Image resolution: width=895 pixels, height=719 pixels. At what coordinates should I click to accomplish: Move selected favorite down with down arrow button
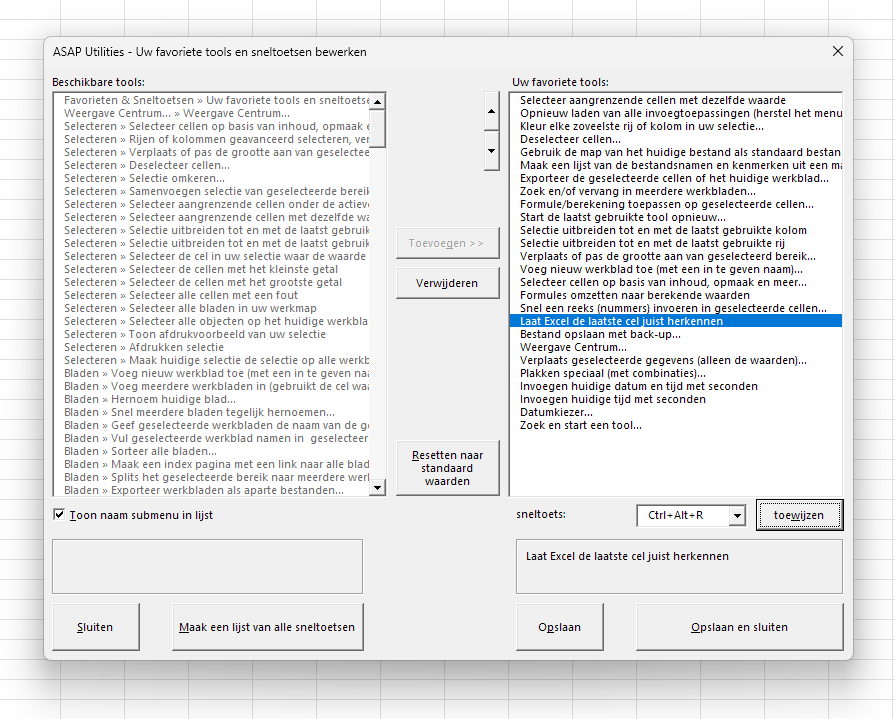pyautogui.click(x=491, y=151)
